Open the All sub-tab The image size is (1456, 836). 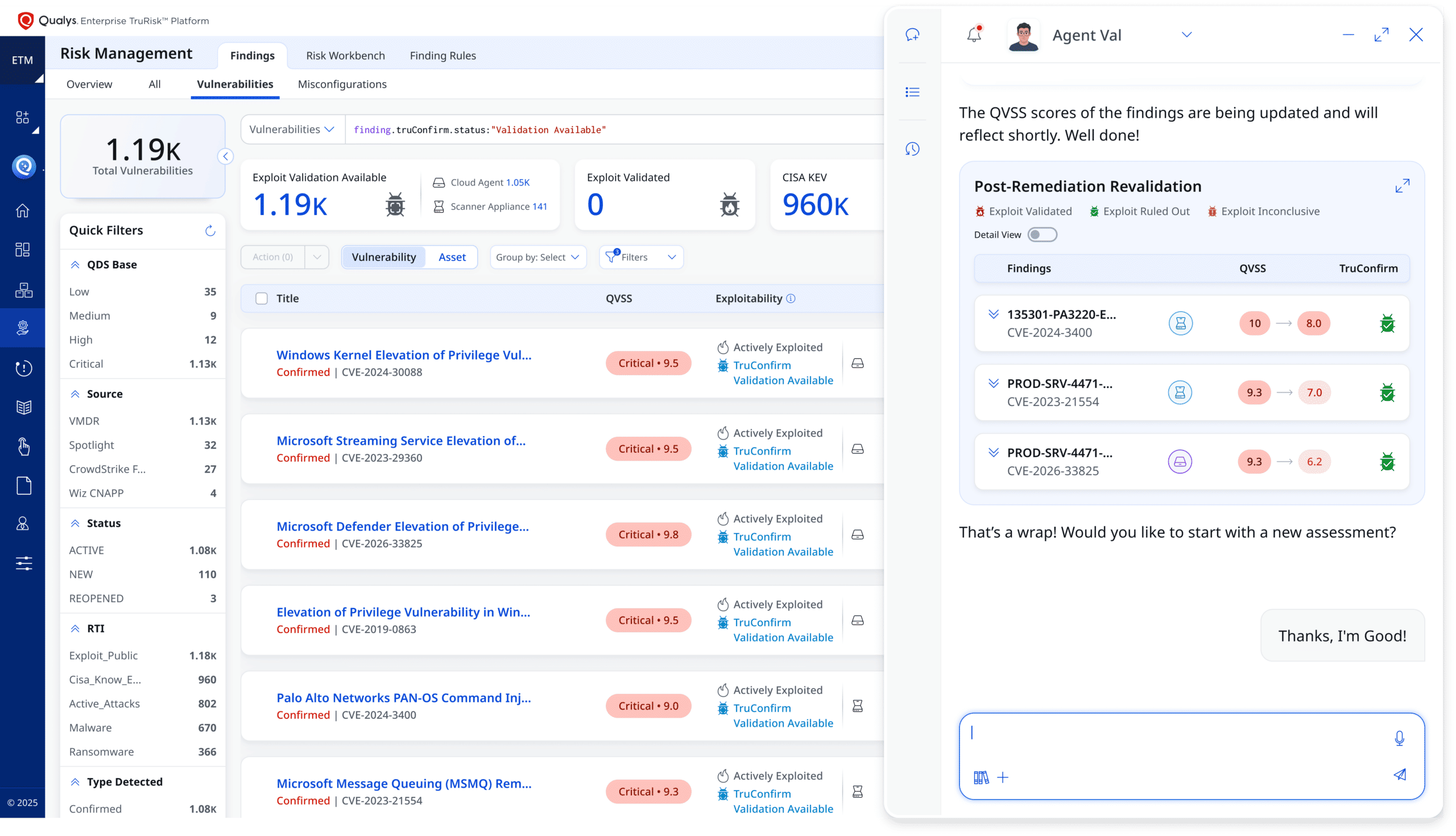pos(155,84)
